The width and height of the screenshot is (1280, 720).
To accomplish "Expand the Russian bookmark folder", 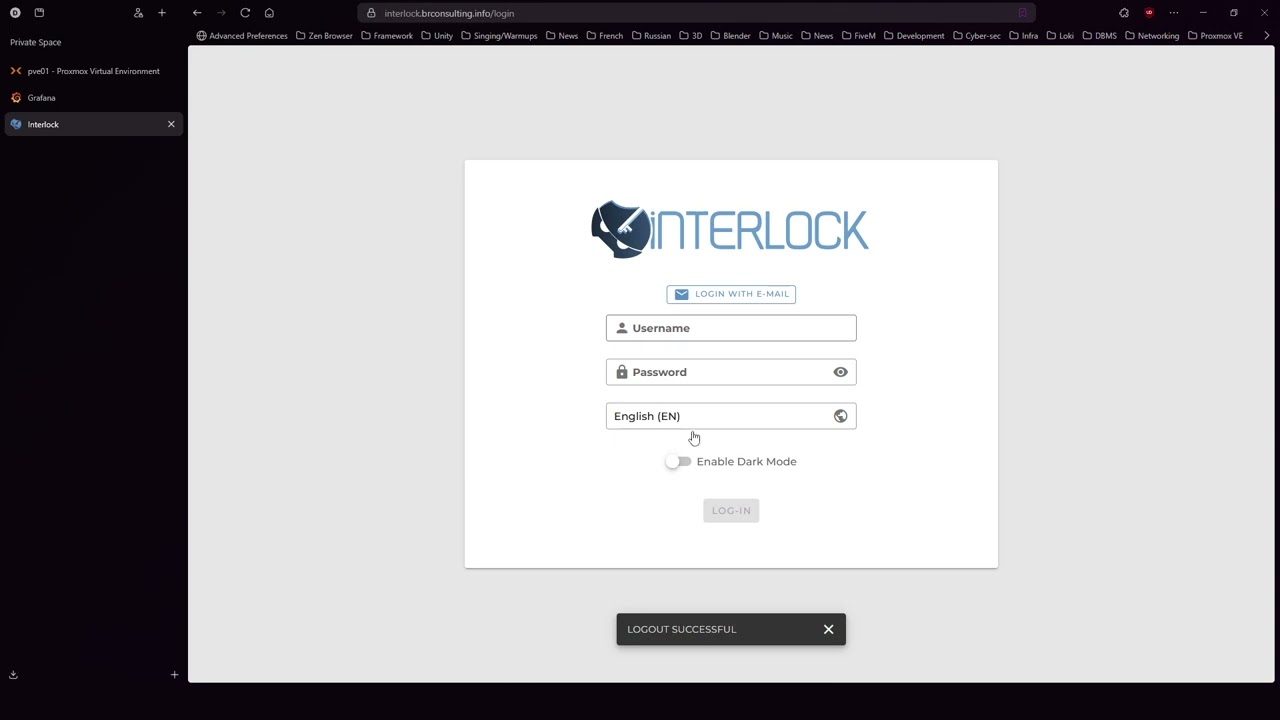I will [x=651, y=36].
